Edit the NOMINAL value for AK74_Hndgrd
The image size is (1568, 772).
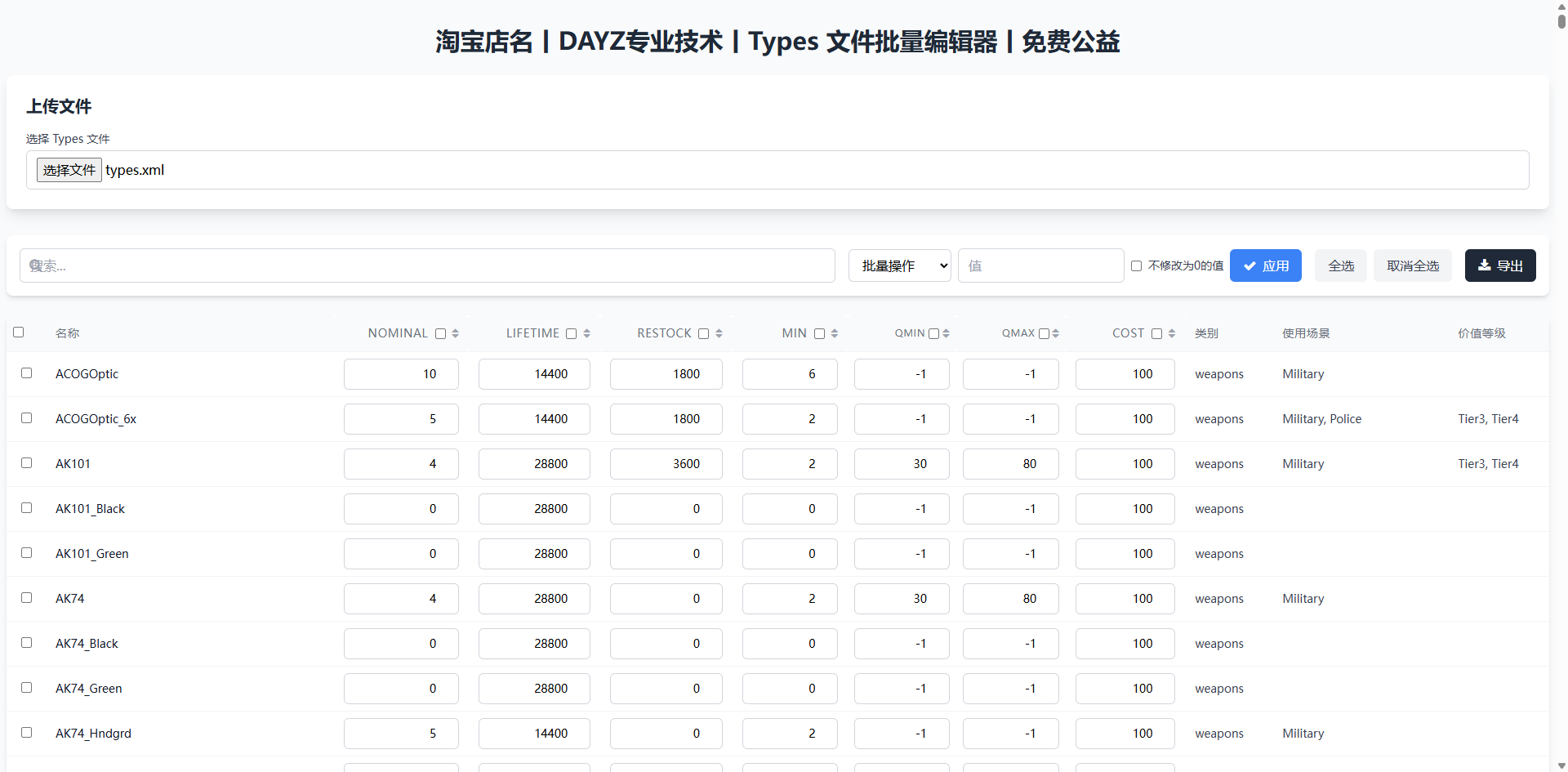click(401, 734)
